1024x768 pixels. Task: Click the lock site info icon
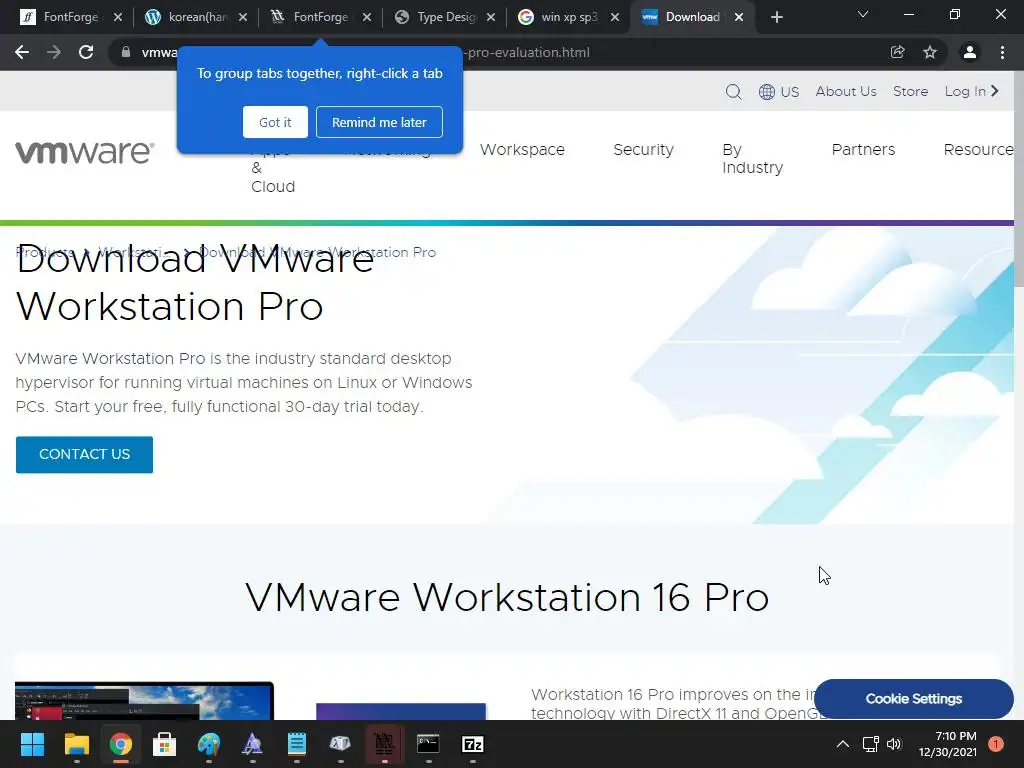(x=126, y=52)
